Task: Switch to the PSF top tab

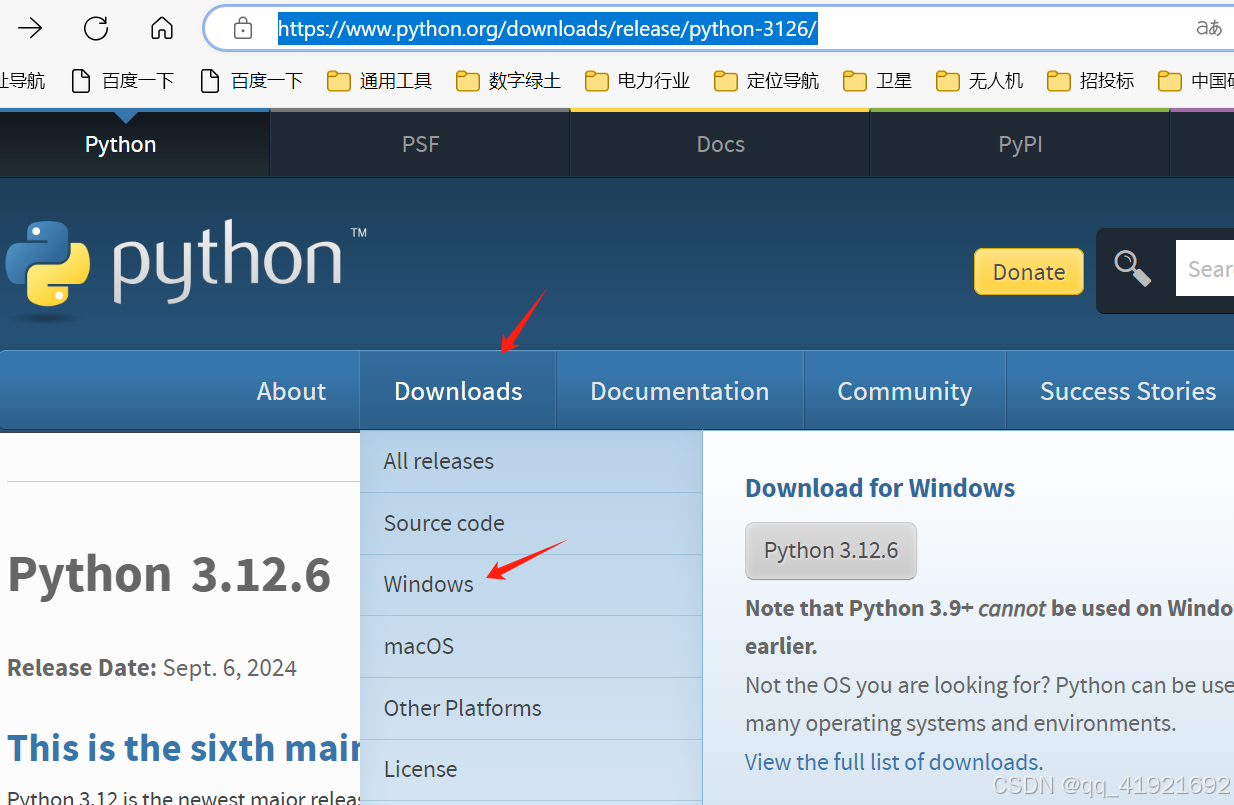Action: (420, 144)
